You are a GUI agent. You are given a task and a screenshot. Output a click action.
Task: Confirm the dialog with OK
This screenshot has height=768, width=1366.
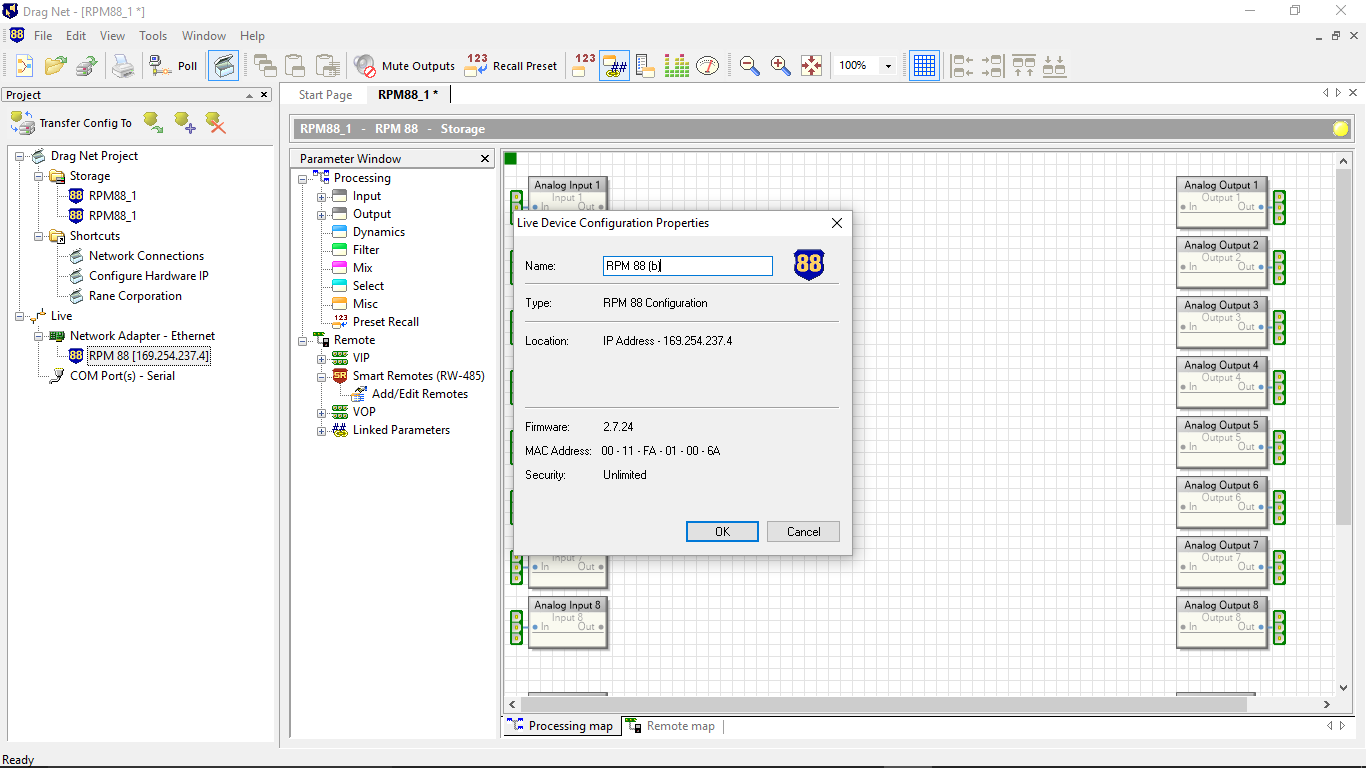(x=722, y=532)
